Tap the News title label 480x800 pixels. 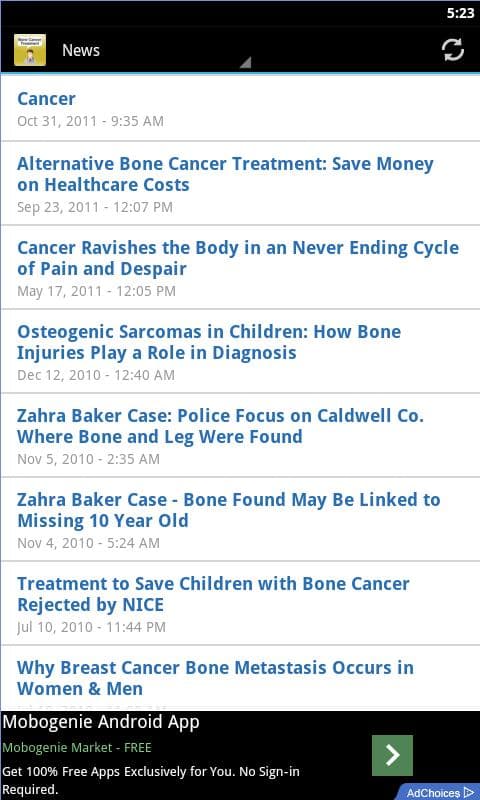(x=81, y=50)
